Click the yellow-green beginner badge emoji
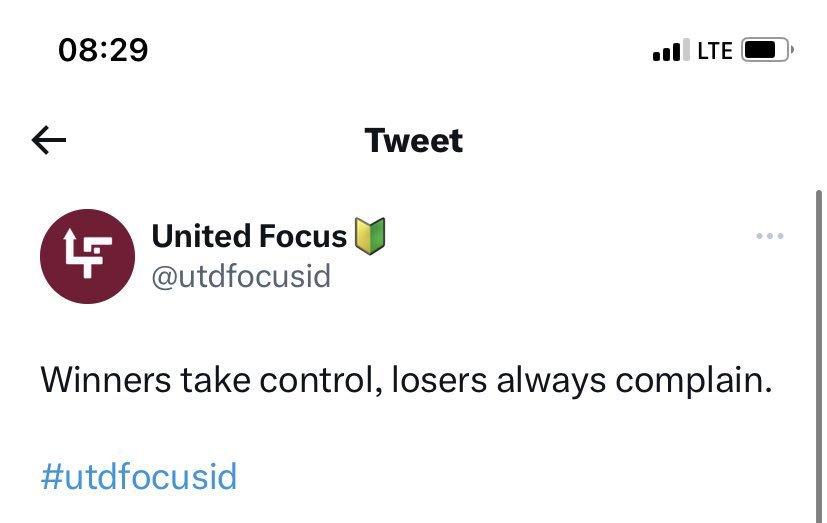The width and height of the screenshot is (827, 523). click(370, 236)
